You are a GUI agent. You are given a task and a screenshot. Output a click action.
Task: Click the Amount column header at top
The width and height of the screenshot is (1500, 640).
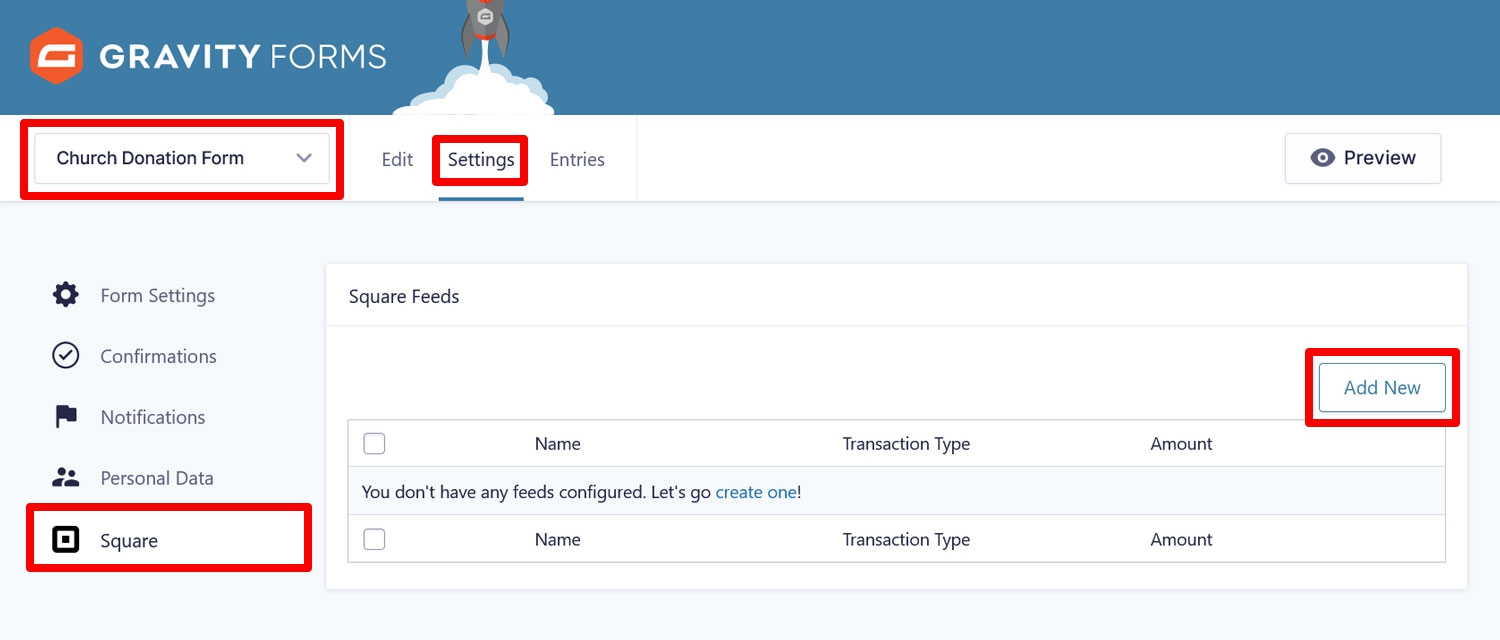[1181, 444]
